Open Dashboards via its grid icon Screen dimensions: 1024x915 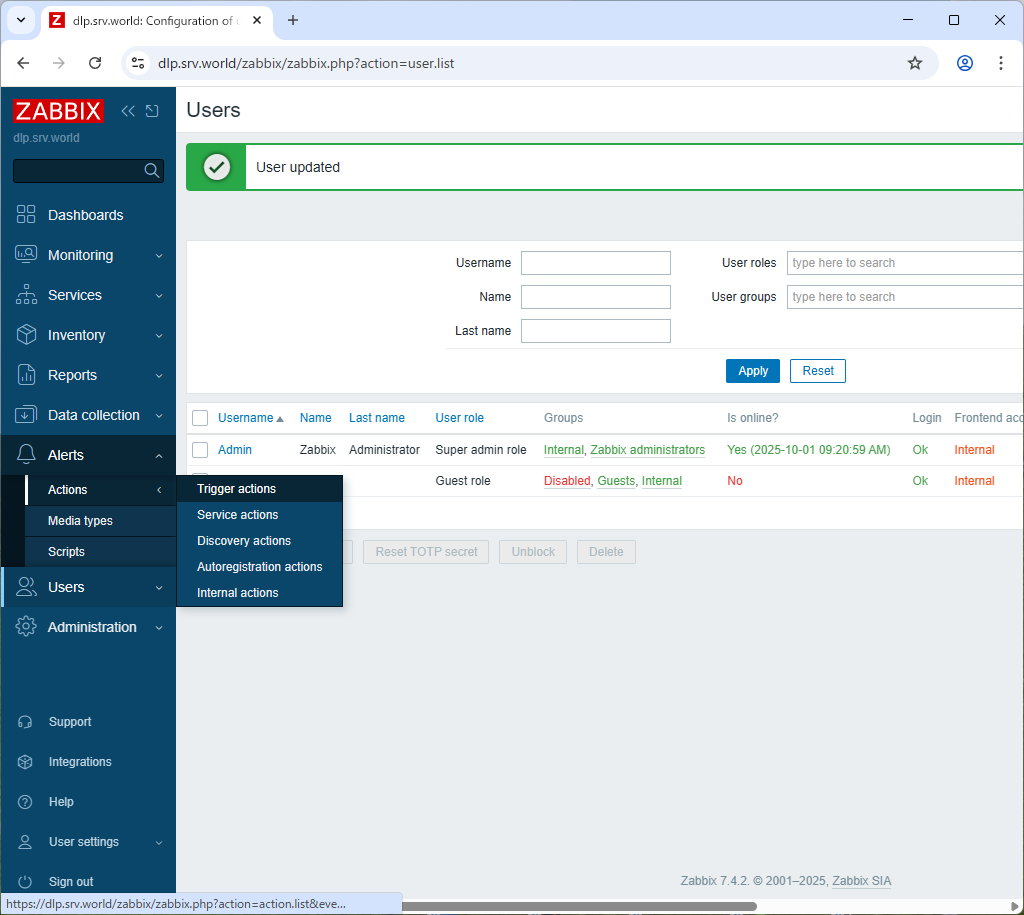(26, 215)
